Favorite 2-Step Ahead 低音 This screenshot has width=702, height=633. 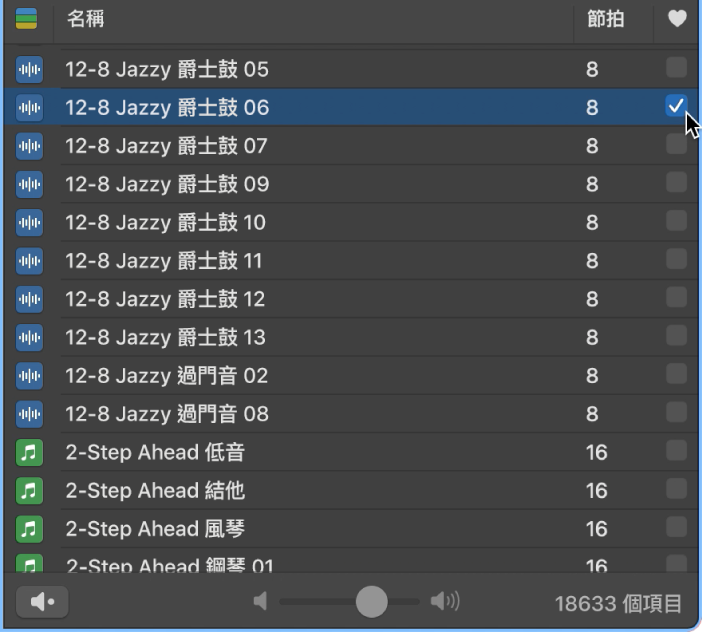tap(676, 450)
